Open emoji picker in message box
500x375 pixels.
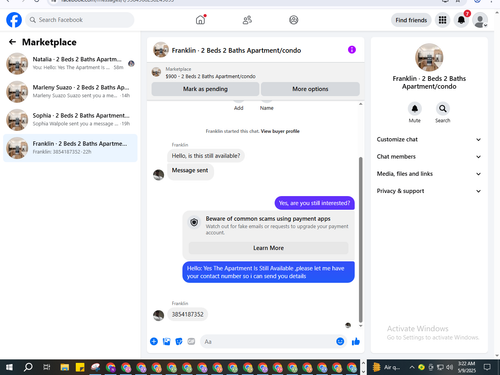pos(340,341)
